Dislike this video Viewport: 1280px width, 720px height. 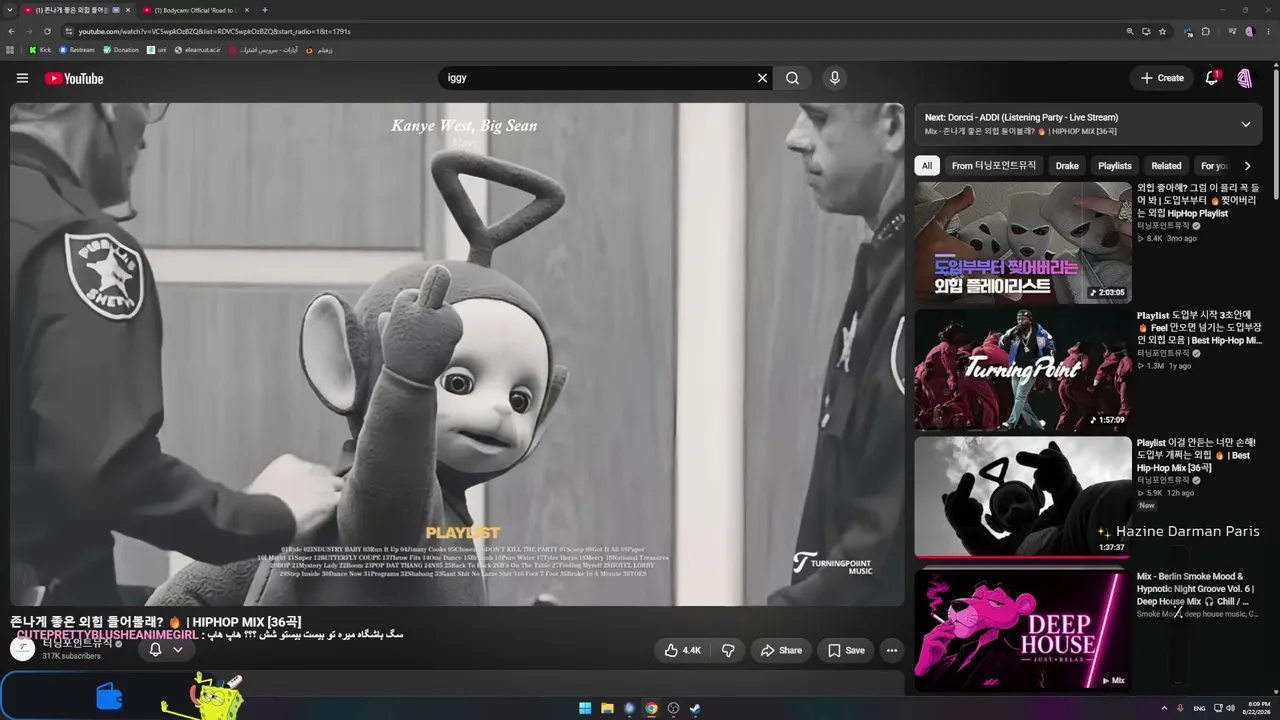point(728,650)
